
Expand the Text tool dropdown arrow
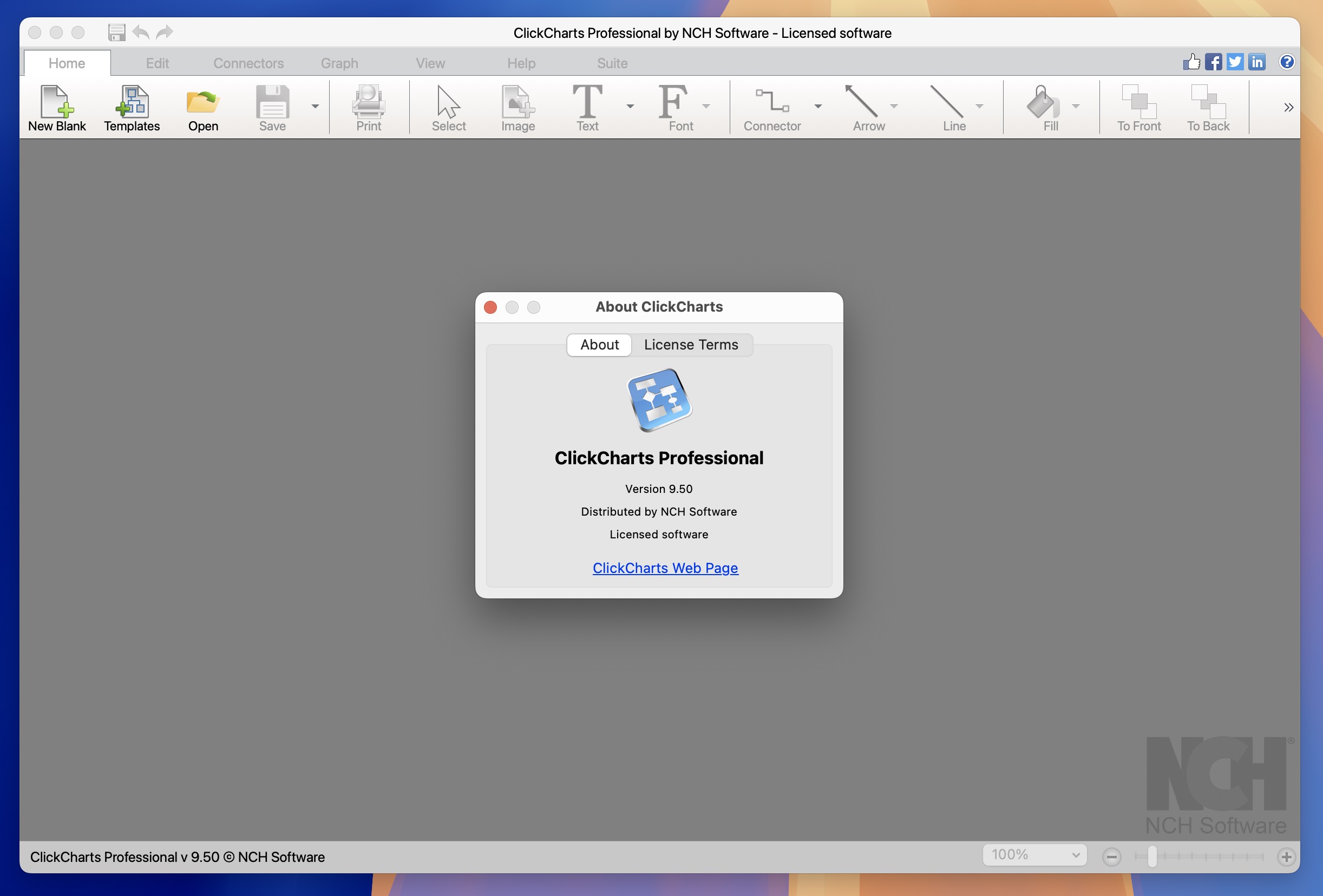click(630, 107)
